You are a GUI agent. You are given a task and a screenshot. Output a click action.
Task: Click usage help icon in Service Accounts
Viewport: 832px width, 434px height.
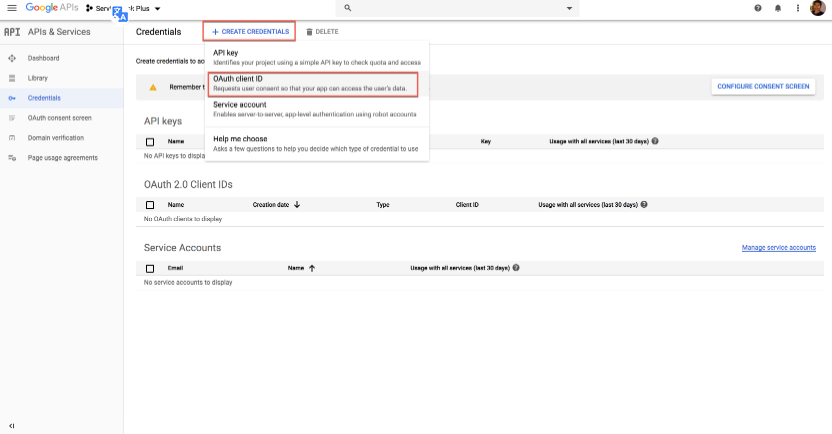515,268
